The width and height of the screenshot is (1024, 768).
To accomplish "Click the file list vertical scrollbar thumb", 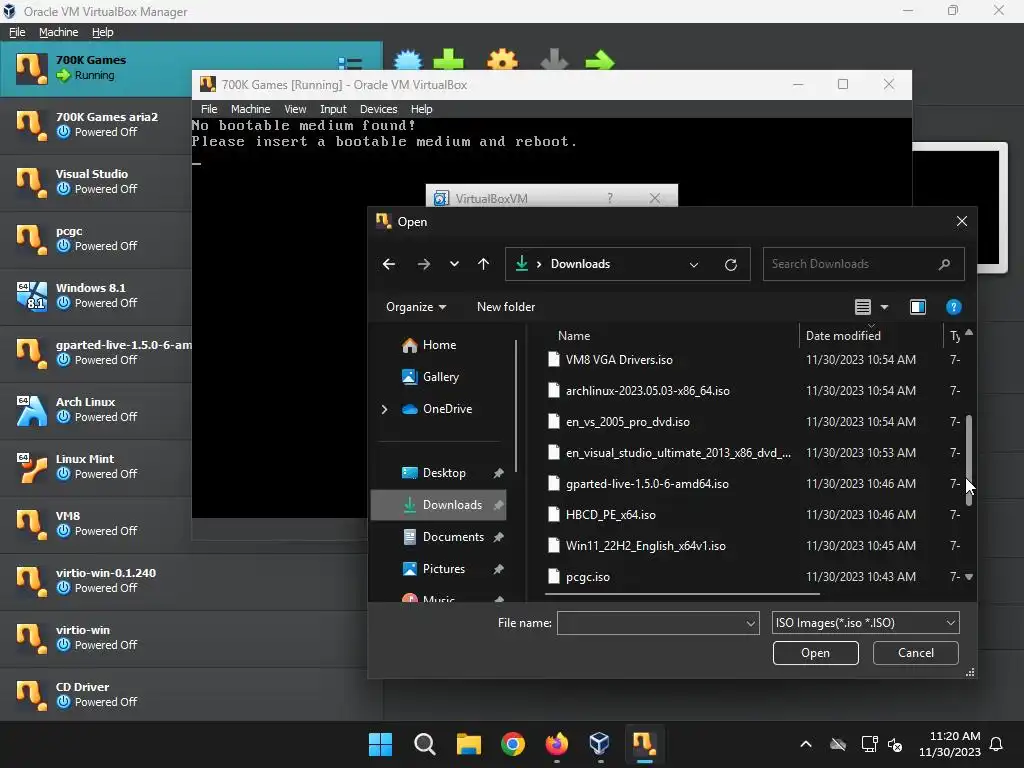I will (968, 460).
